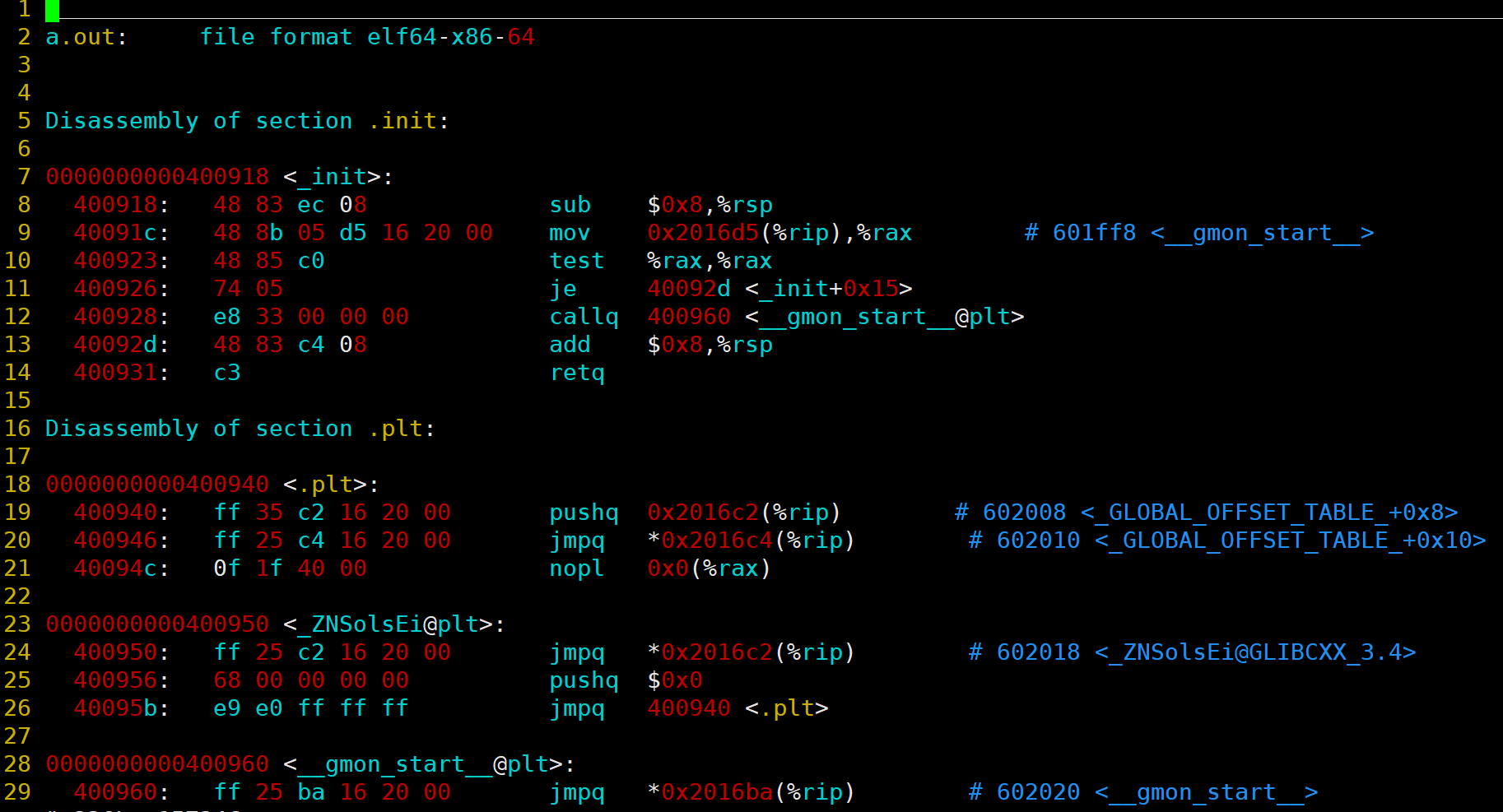The width and height of the screenshot is (1503, 812).
Task: Click line number 23 in gutter
Action: tap(17, 624)
